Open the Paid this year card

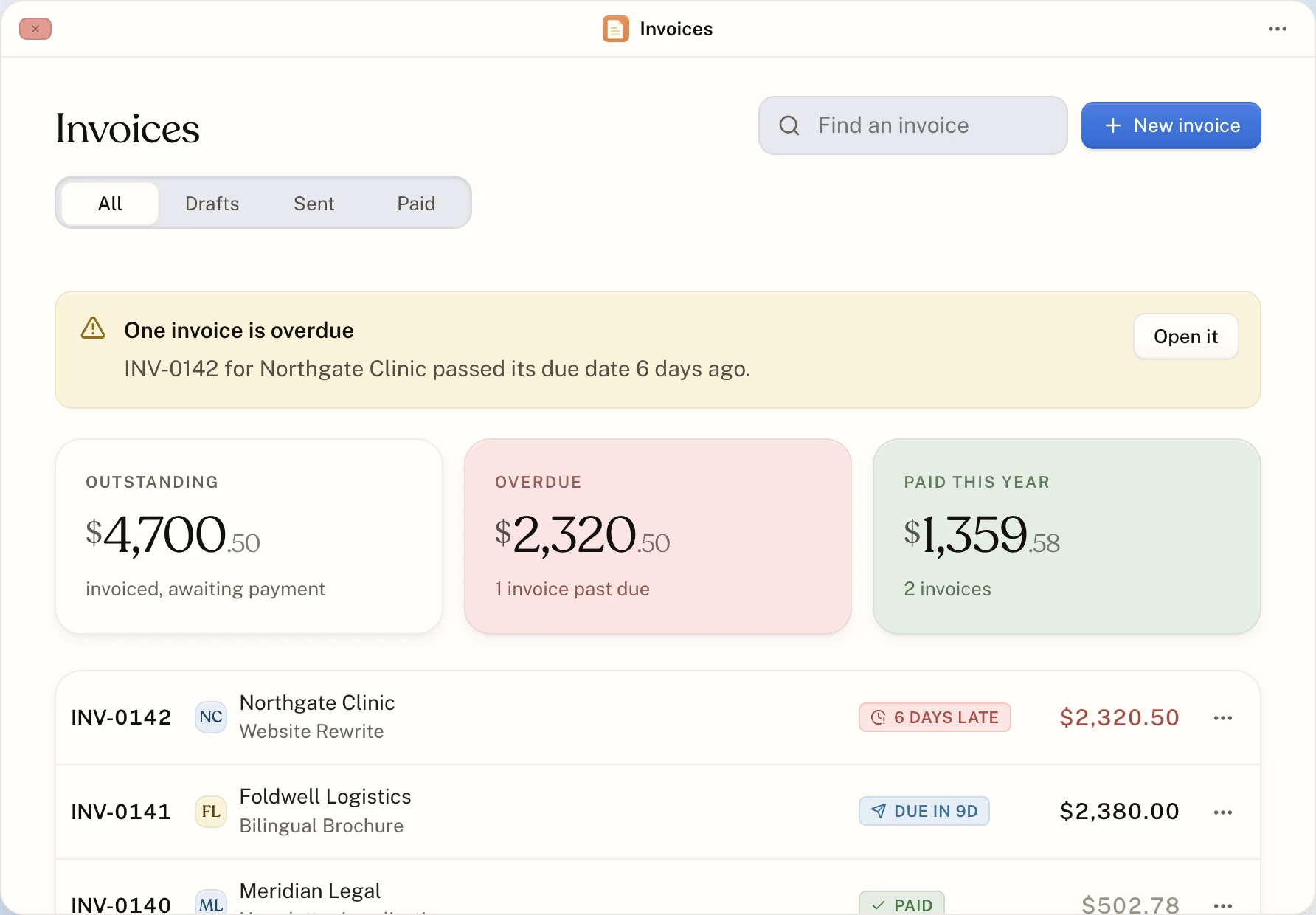coord(1067,536)
